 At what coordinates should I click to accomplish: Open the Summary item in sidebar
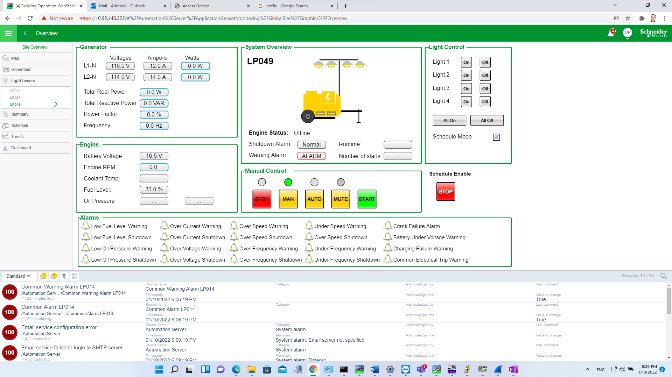[36, 114]
